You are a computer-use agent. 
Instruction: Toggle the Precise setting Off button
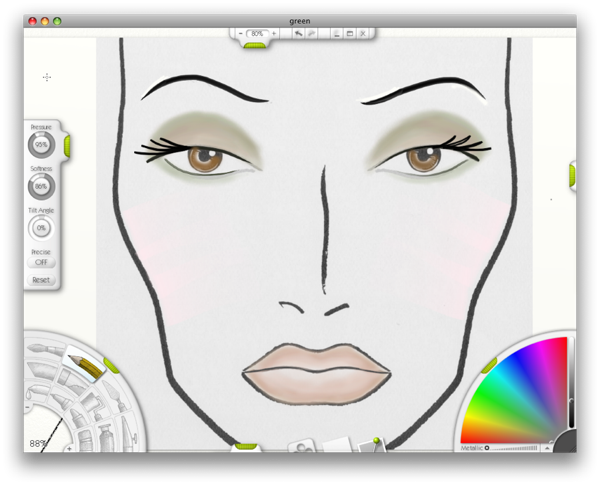pos(41,262)
